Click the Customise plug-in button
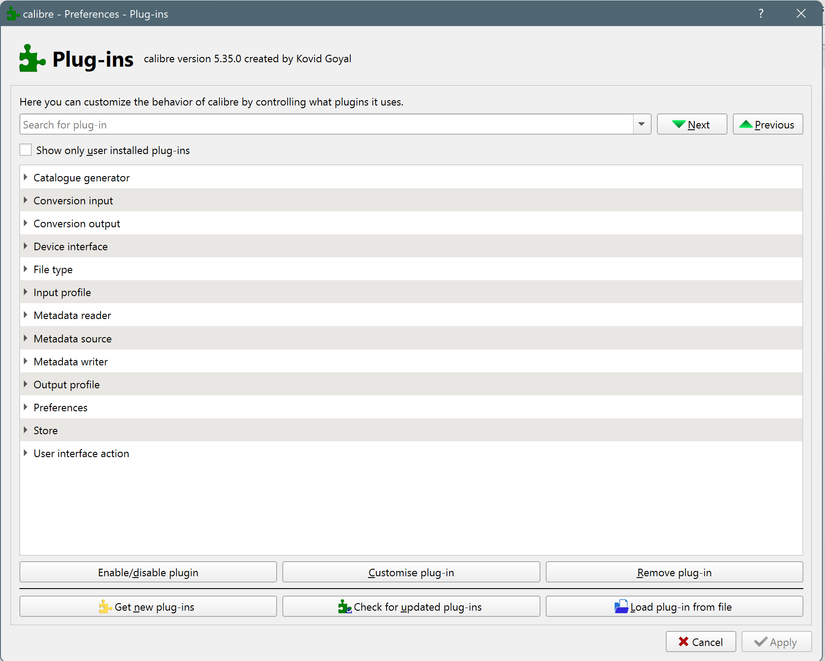This screenshot has width=825, height=661. [x=411, y=572]
